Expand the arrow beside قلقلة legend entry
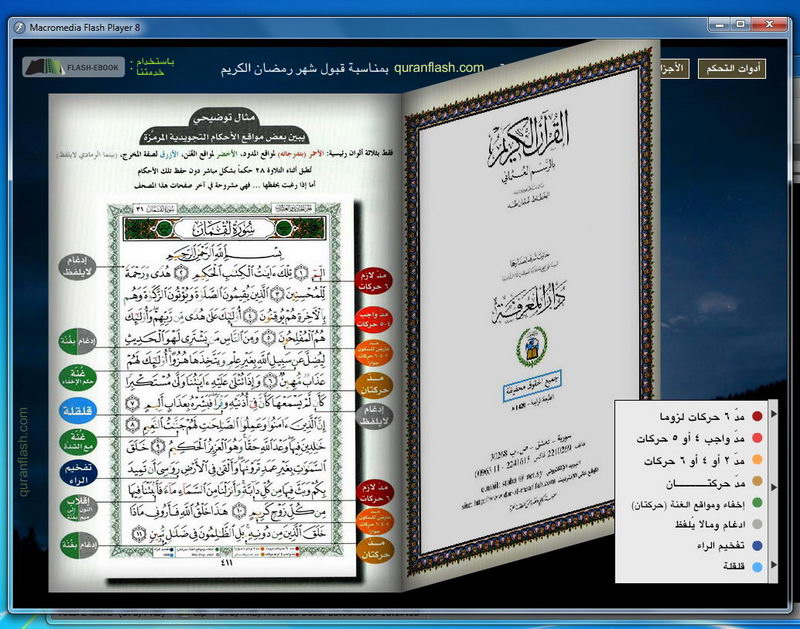This screenshot has width=800, height=629. coord(774,564)
